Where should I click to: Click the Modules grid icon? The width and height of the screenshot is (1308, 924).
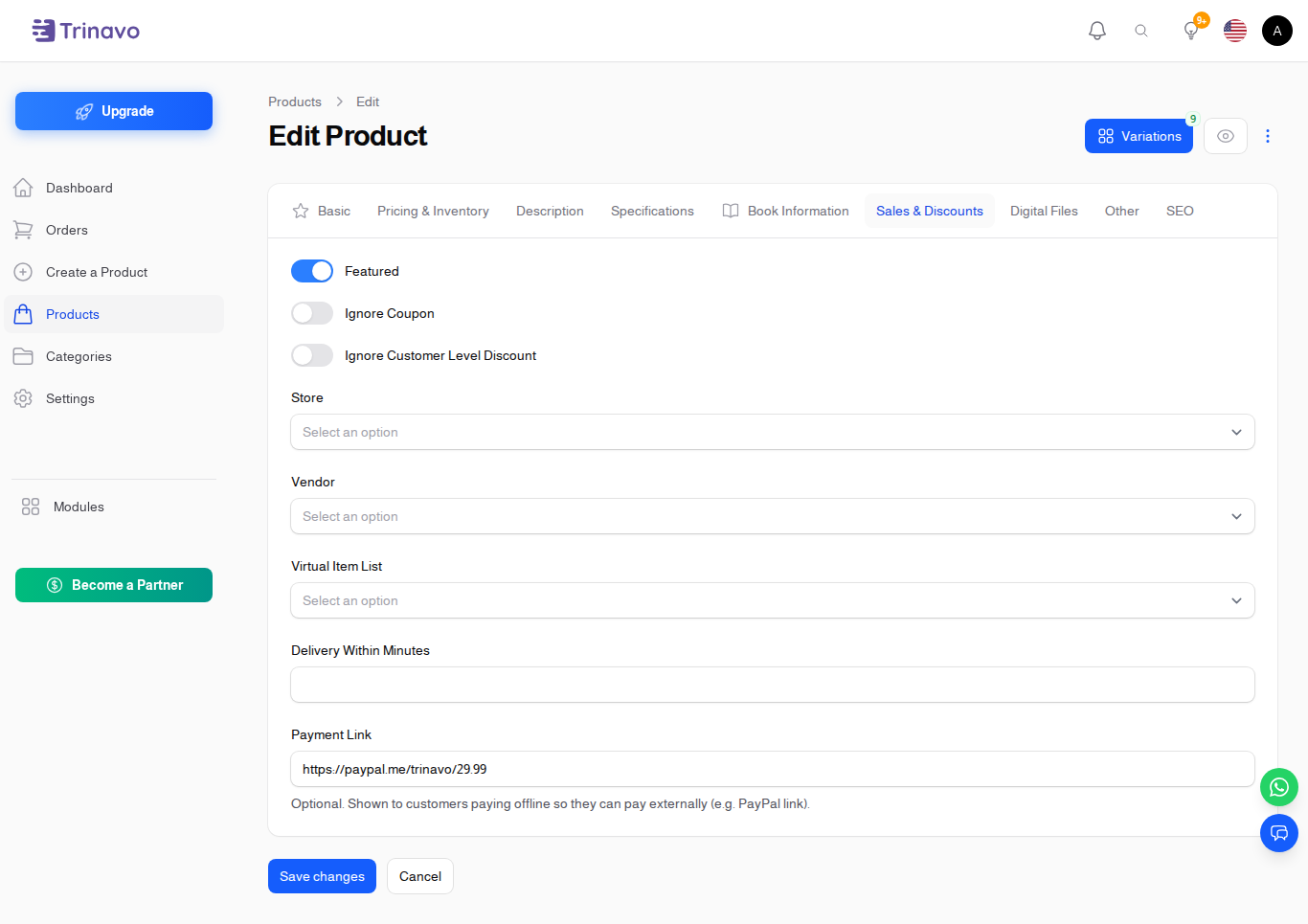click(31, 507)
